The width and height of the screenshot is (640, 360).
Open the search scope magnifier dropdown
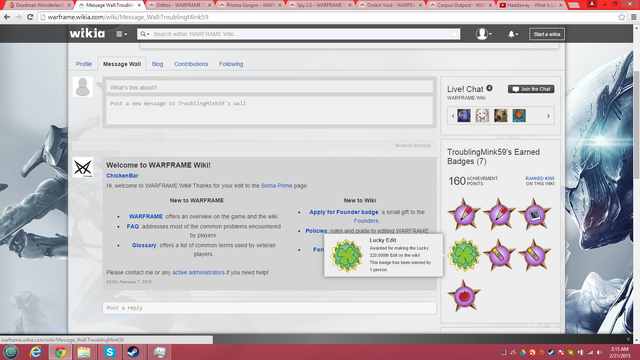click(x=145, y=34)
